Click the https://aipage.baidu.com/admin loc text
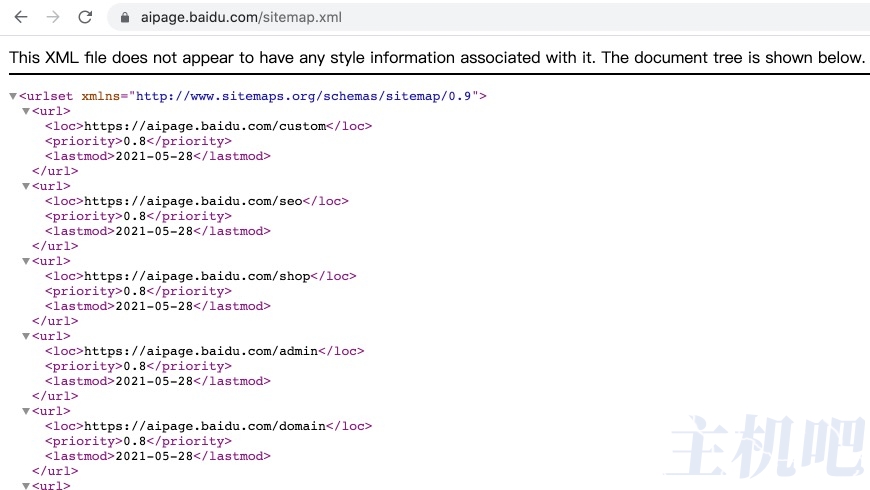 (201, 351)
